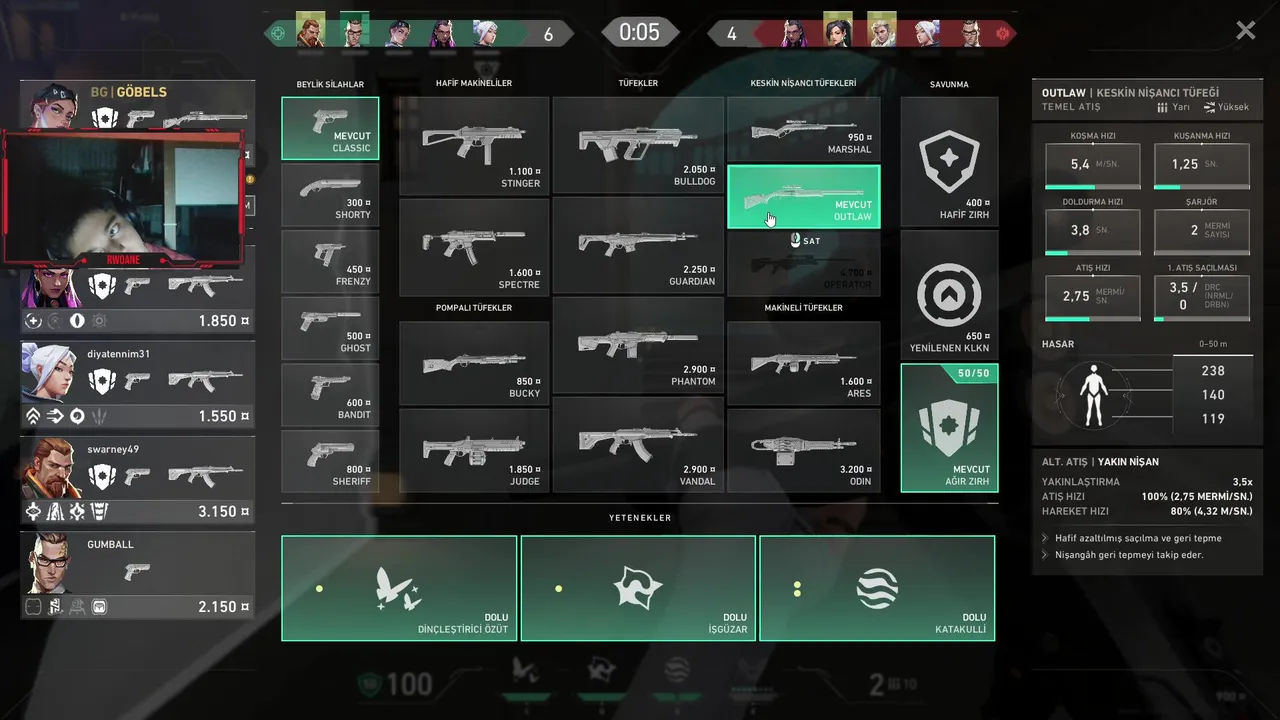
Task: Buy the Bandit sidearm
Action: pos(330,395)
